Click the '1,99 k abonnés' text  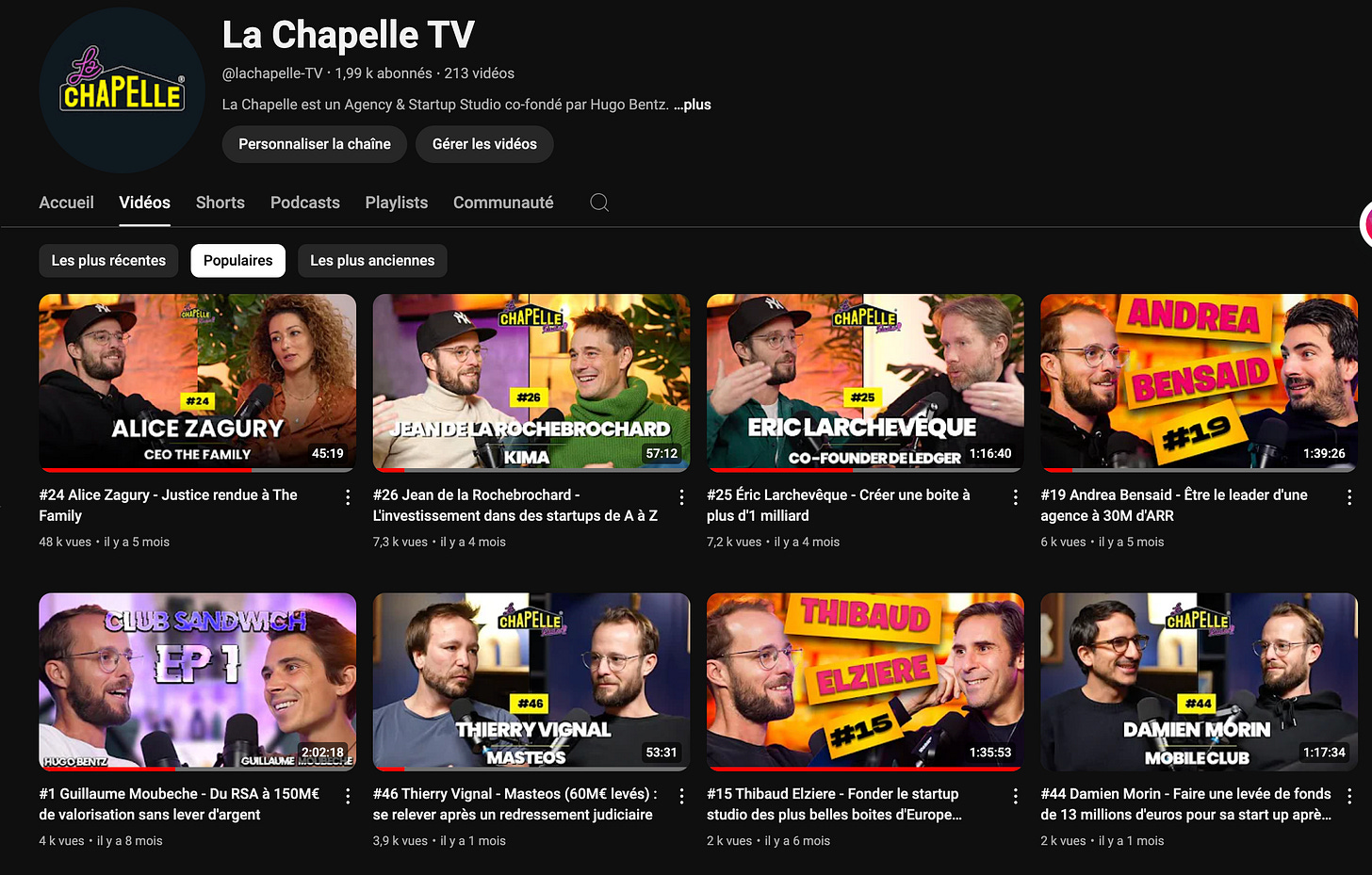(x=384, y=73)
